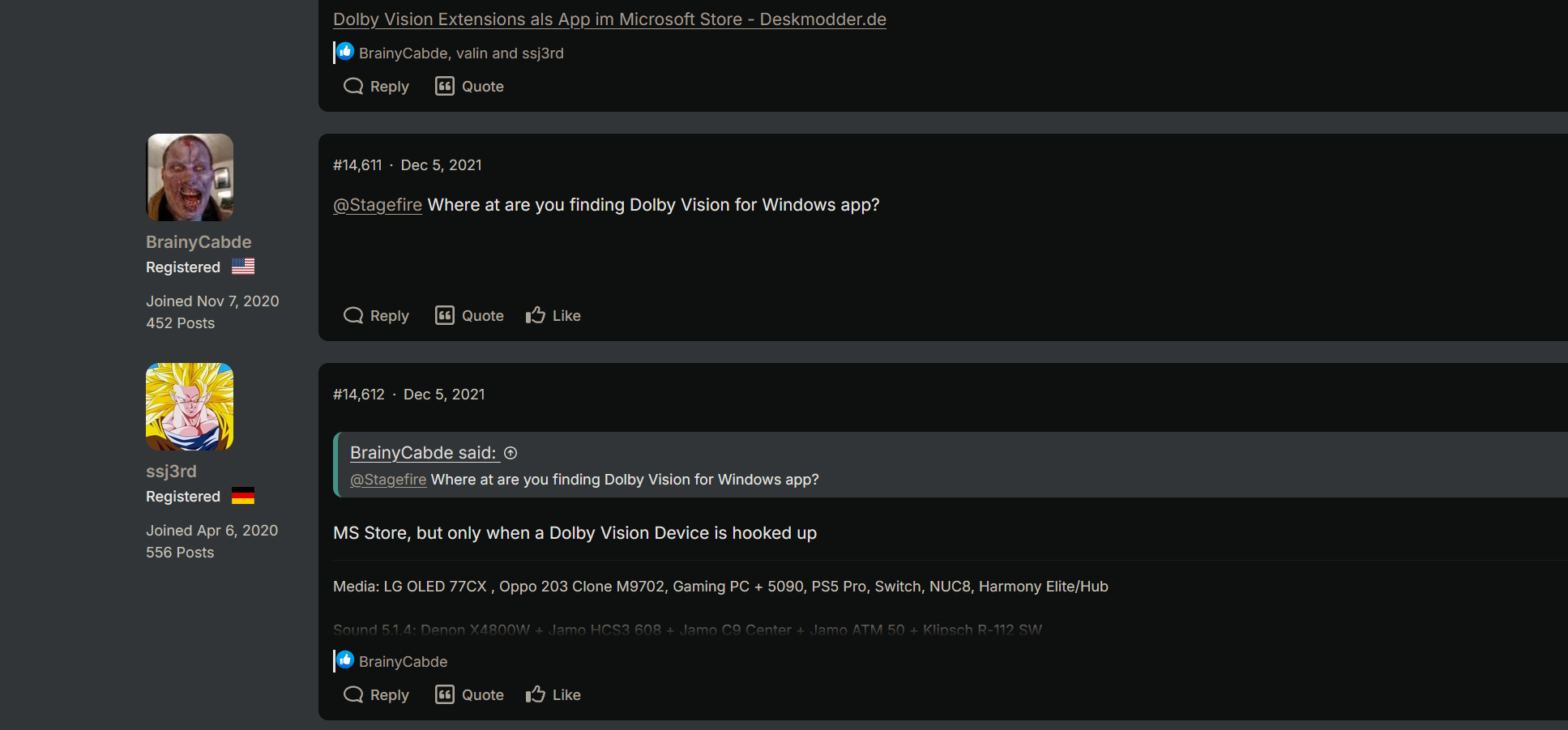Click ssj3rd's Super Saiyan avatar

tap(189, 406)
